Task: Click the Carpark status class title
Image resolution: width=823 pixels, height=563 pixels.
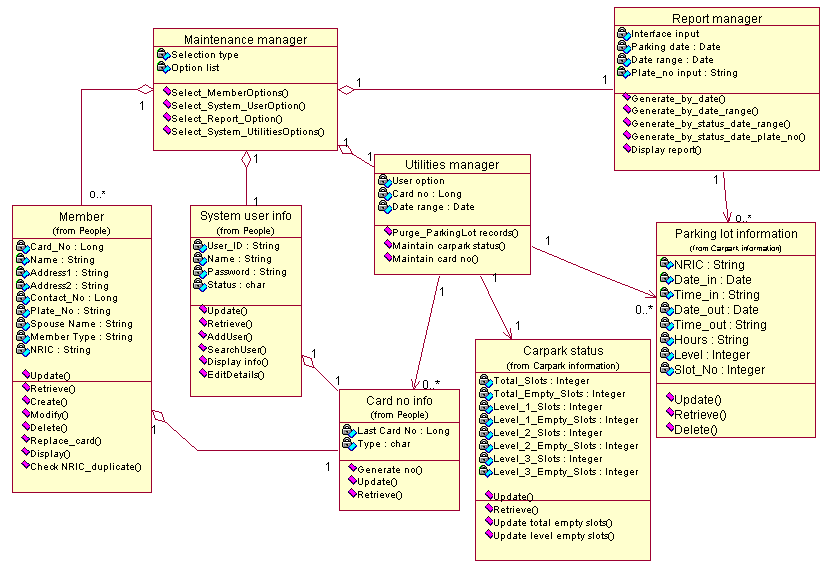Action: click(x=562, y=351)
